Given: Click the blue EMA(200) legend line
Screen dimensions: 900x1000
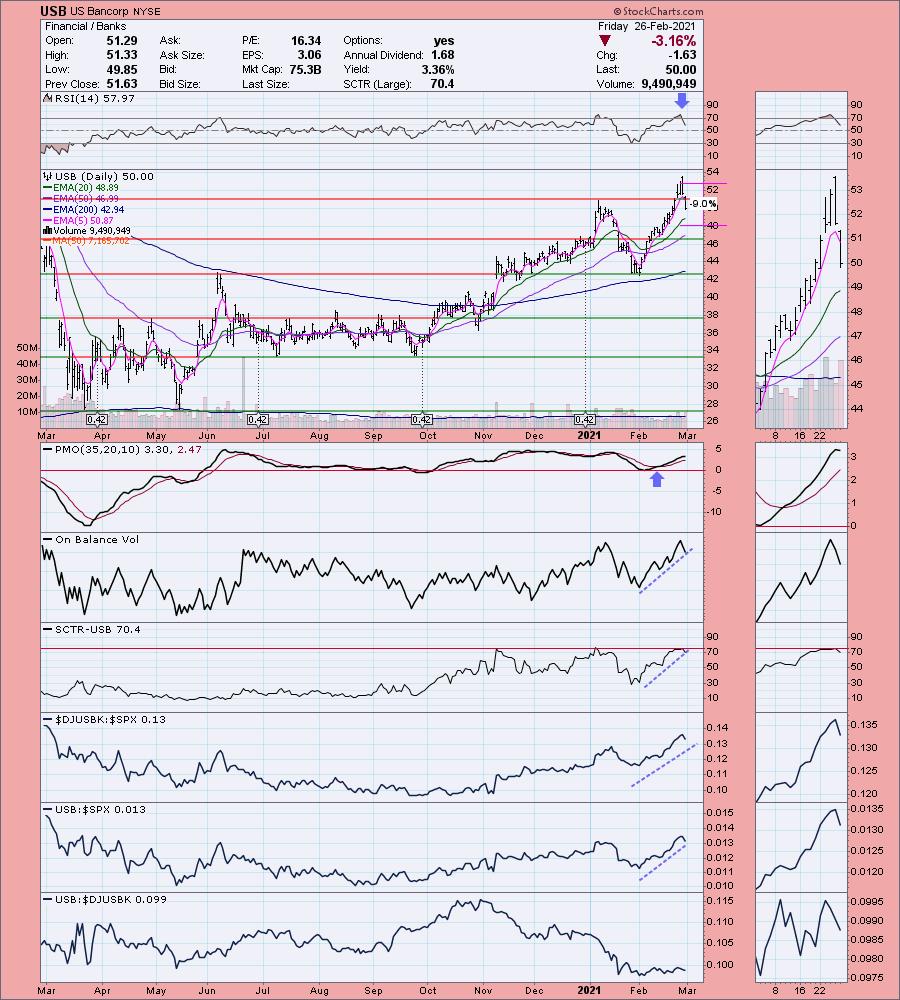Looking at the screenshot, I should coord(47,209).
